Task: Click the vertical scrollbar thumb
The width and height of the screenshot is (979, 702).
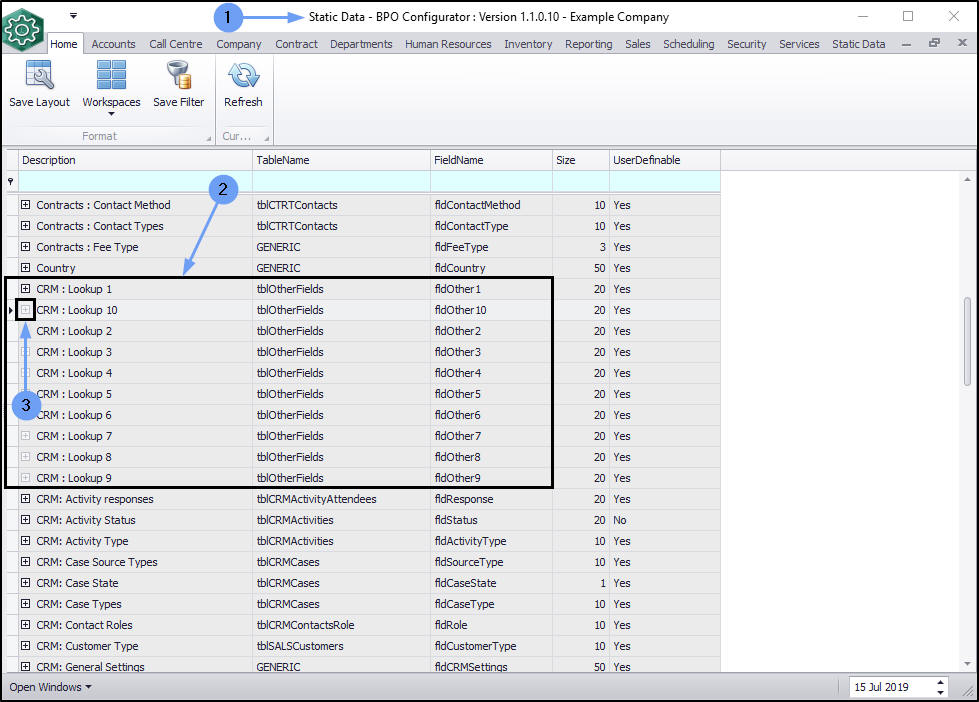Action: pos(968,342)
